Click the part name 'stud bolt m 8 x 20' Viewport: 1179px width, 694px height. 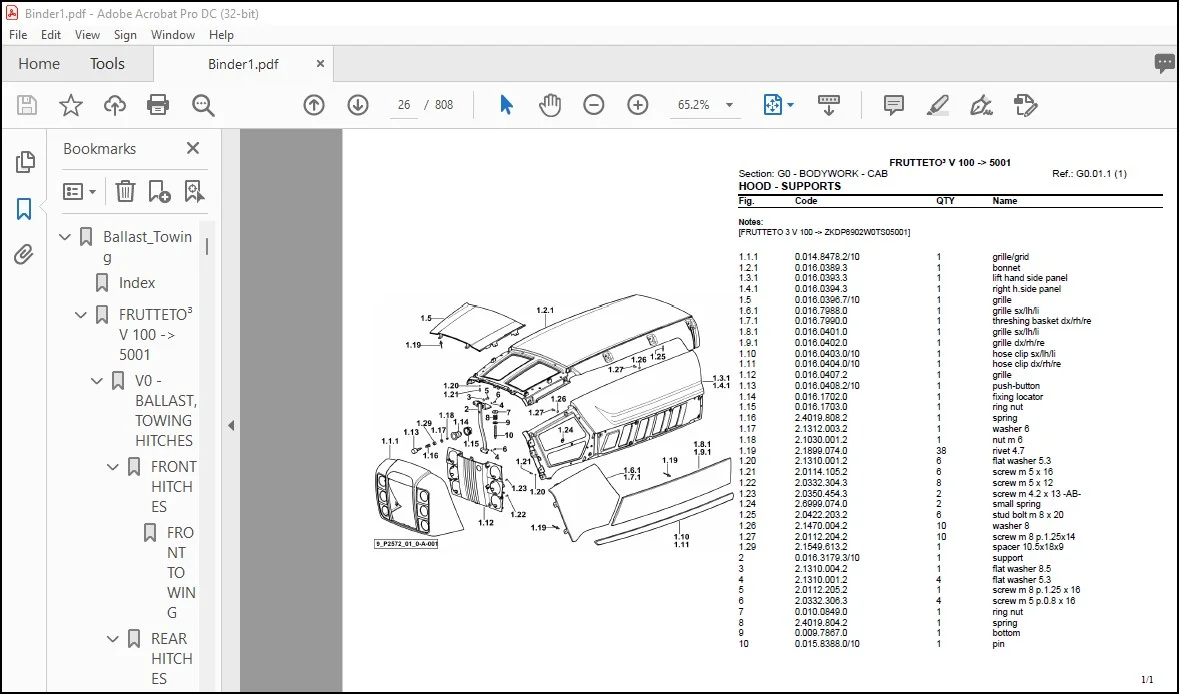pos(1028,515)
